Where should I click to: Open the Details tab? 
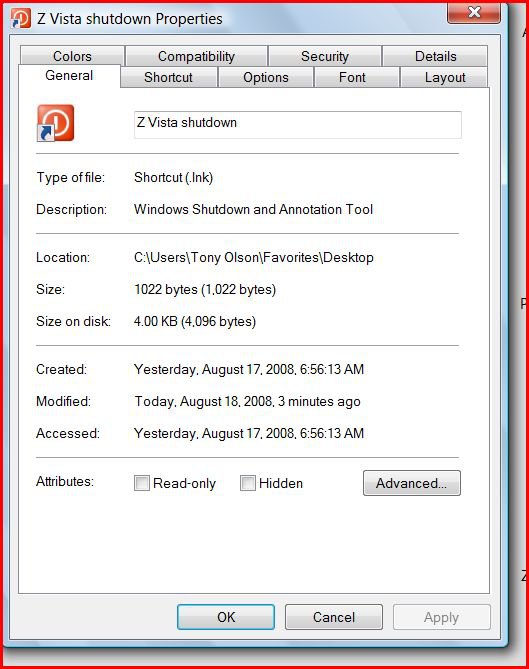click(x=436, y=56)
